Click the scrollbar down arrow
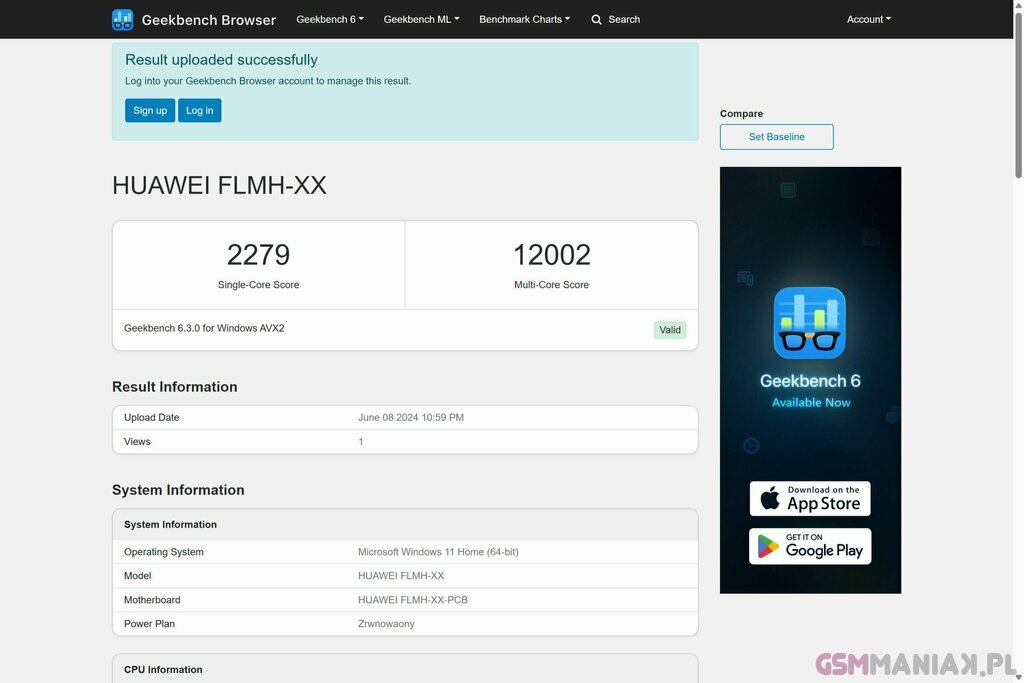This screenshot has height=683, width=1024. point(1018,677)
